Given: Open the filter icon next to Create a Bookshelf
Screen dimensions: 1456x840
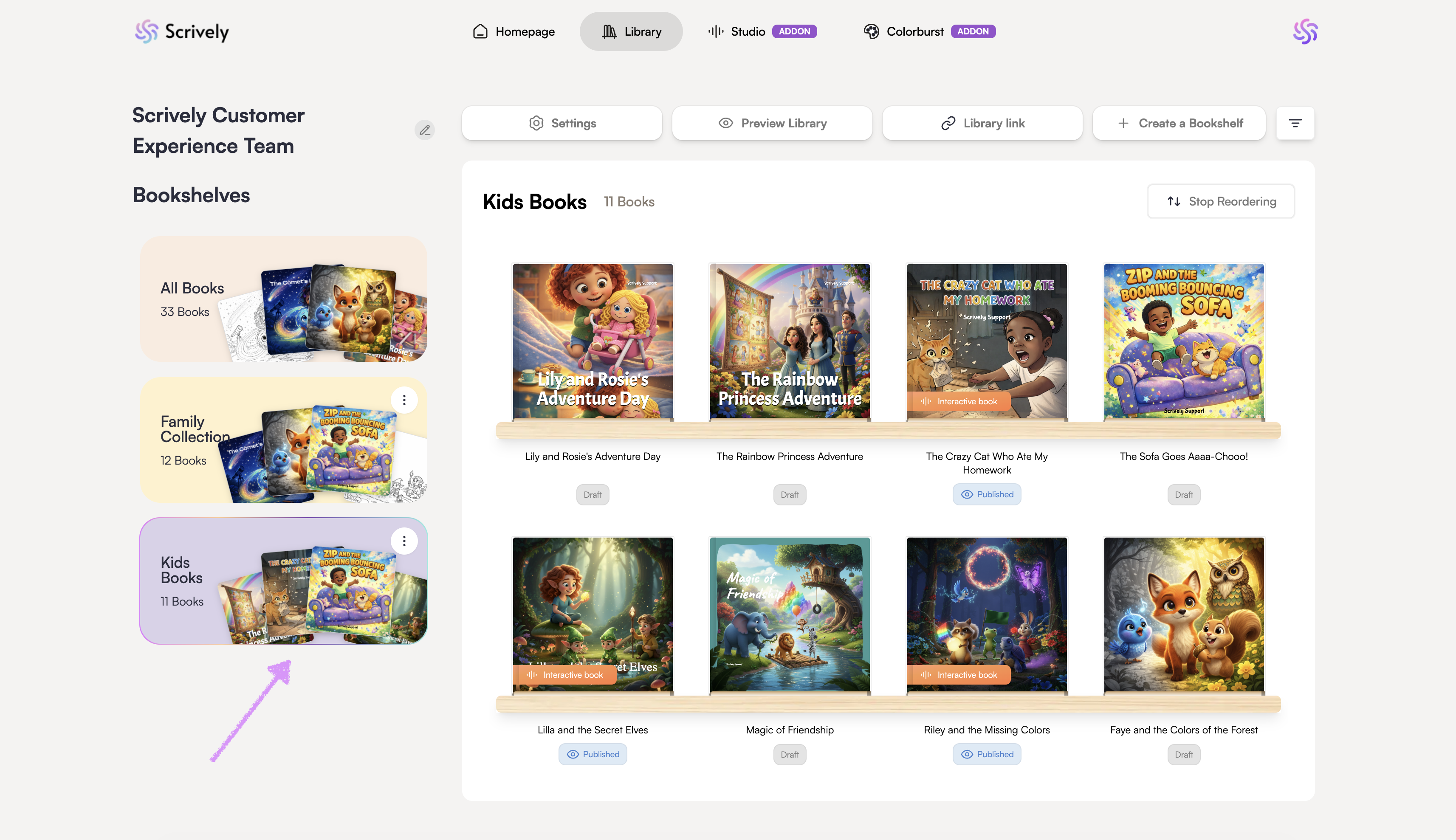Looking at the screenshot, I should point(1295,123).
